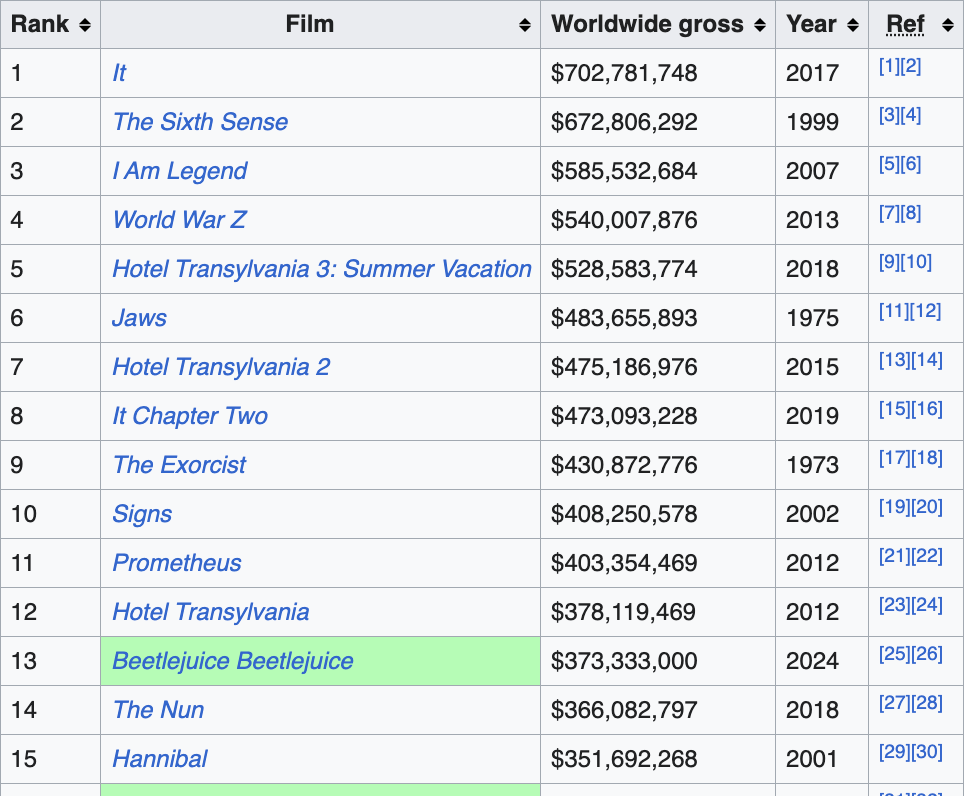Sort table by Year column arrows
Viewport: 964px width, 796px height.
[853, 25]
